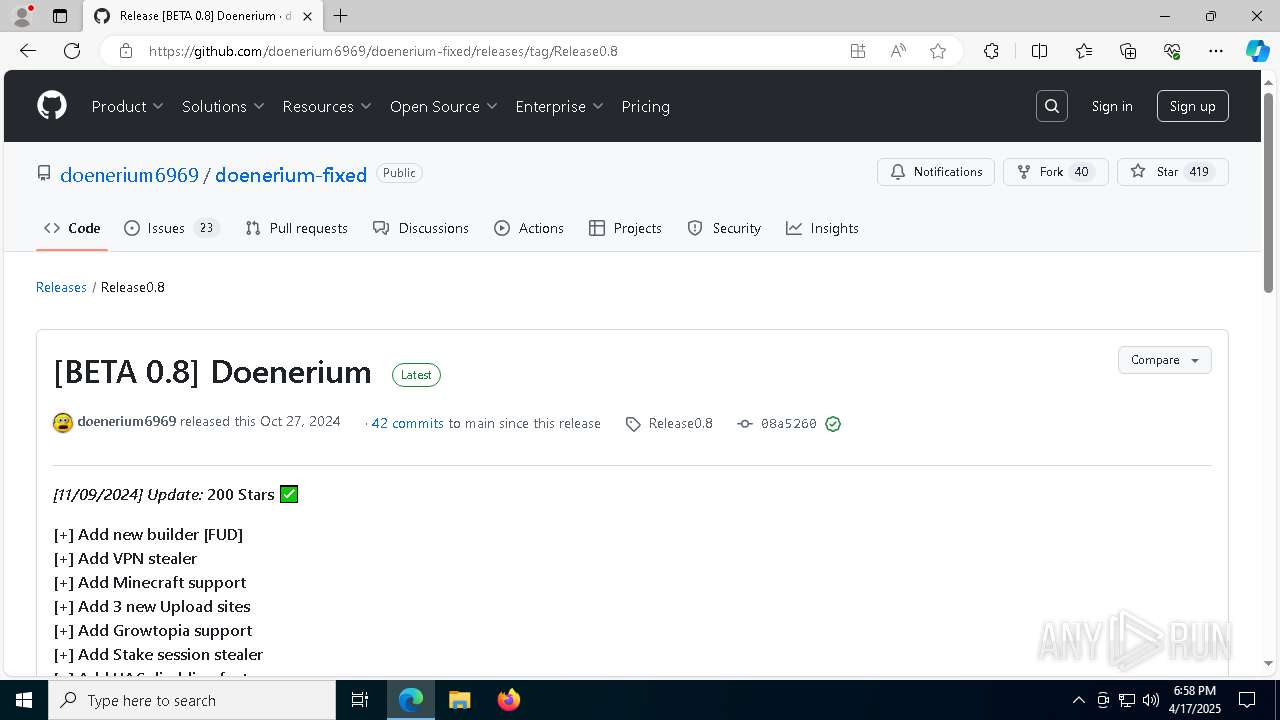Expand the Enterprise menu

click(560, 106)
